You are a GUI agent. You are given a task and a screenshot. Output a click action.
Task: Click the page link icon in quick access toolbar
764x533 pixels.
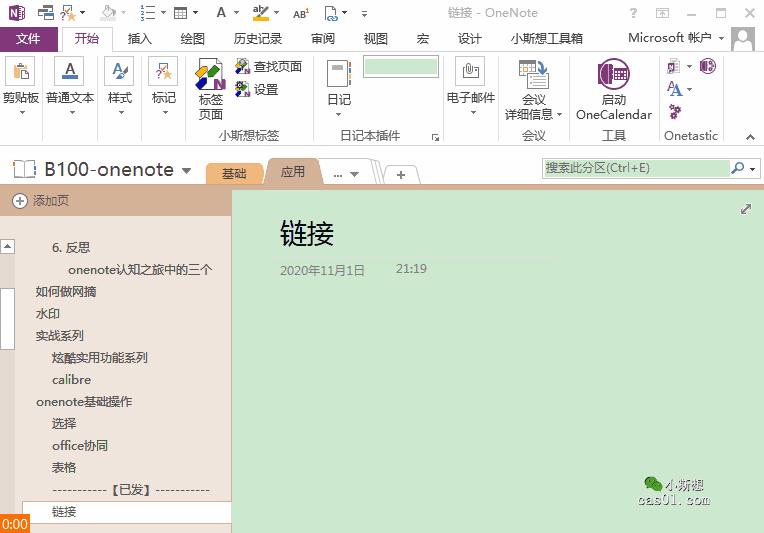(331, 13)
